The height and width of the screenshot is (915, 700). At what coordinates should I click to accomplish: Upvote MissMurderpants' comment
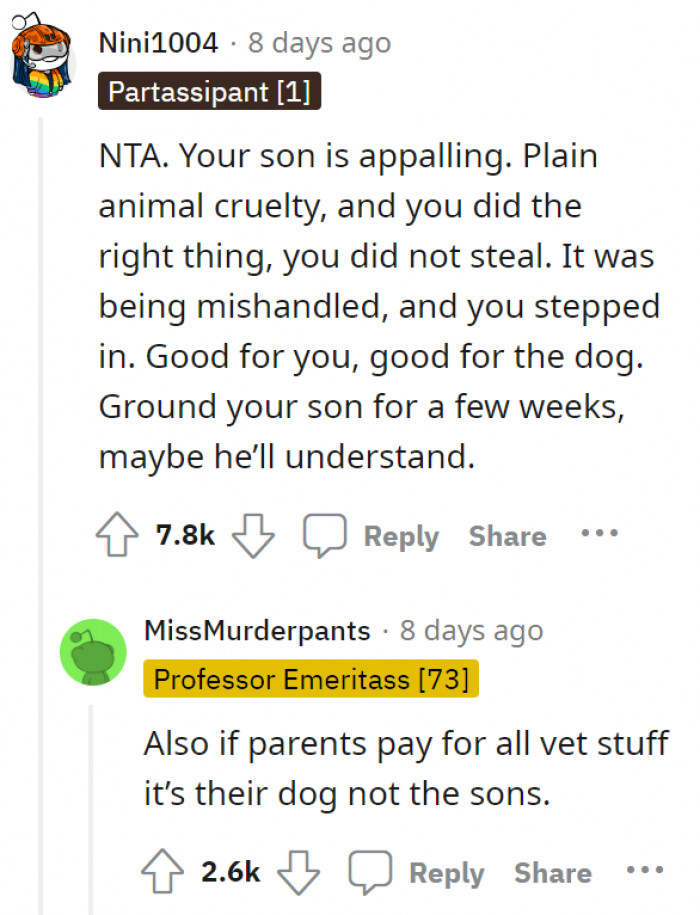tap(163, 871)
